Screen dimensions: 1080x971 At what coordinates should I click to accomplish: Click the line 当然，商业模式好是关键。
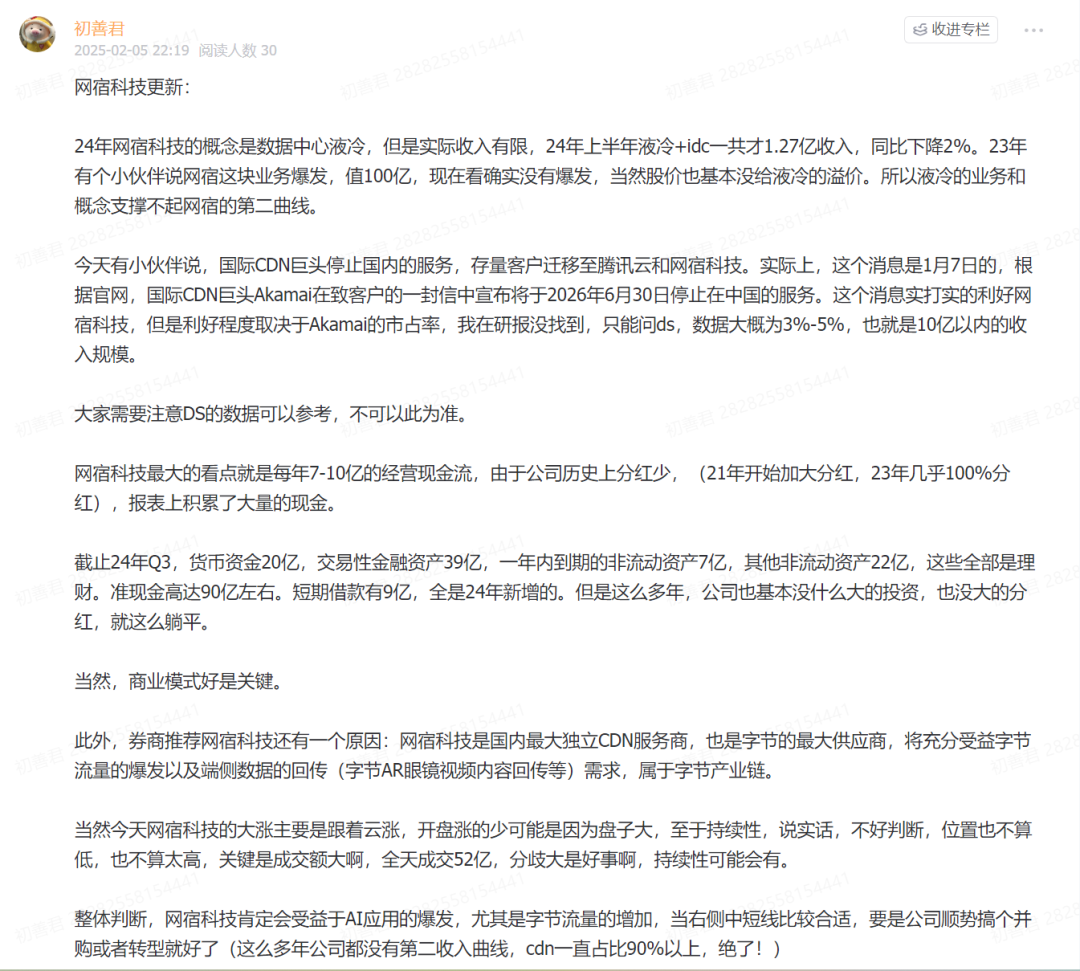(x=178, y=682)
